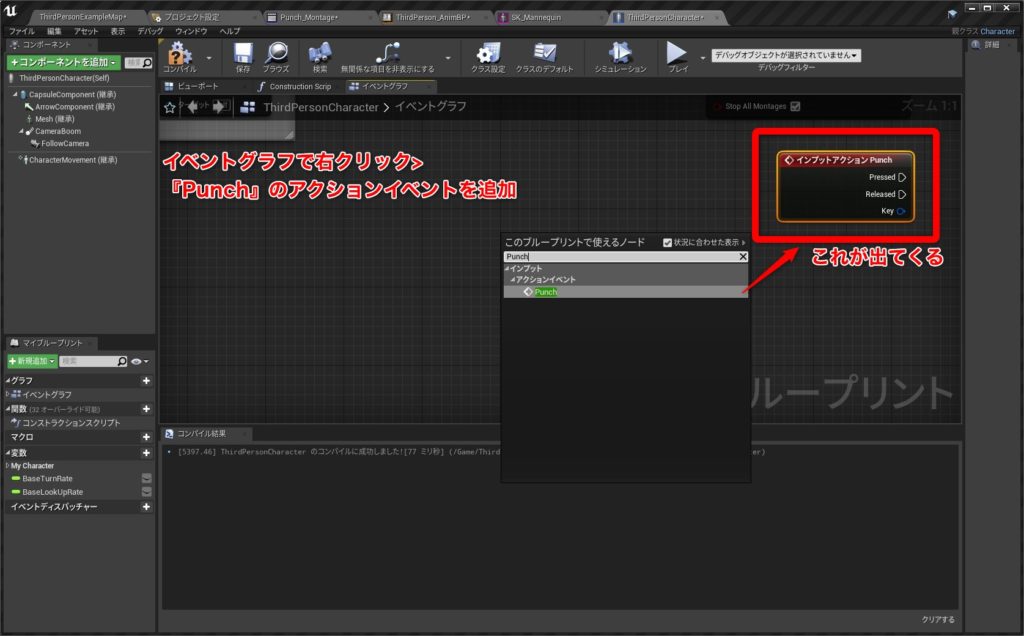The height and width of the screenshot is (636, 1024).
Task: Open the デバッグオブジェクト debug filter dropdown
Action: pyautogui.click(x=786, y=56)
